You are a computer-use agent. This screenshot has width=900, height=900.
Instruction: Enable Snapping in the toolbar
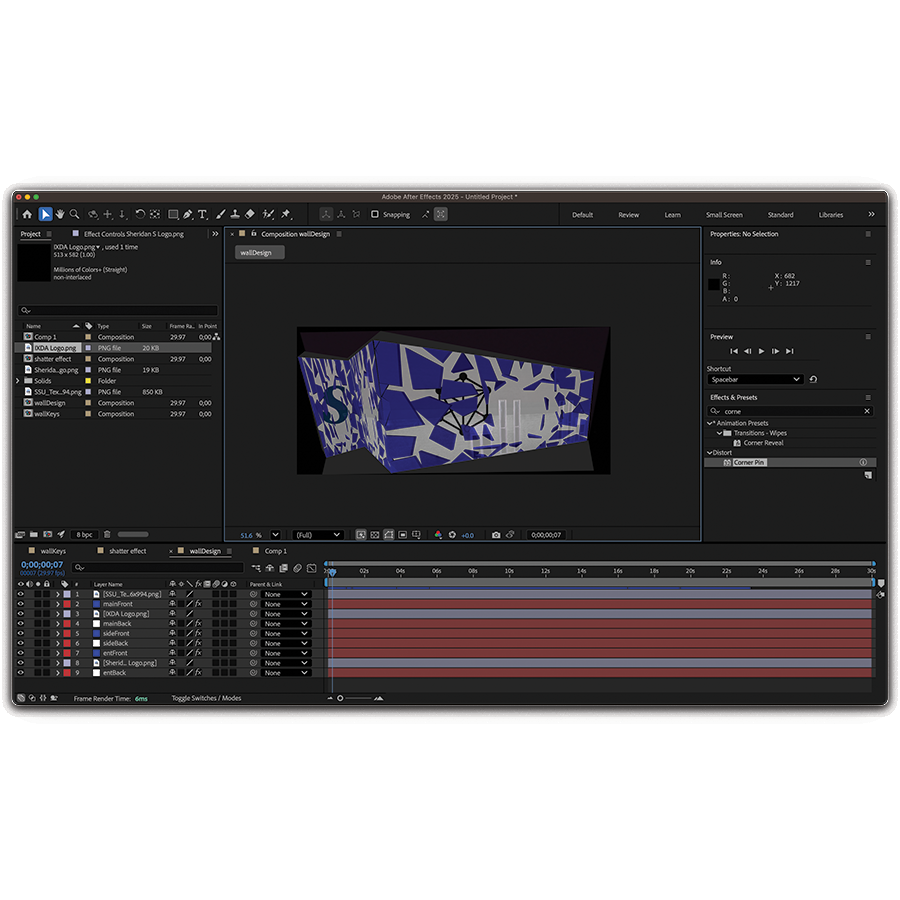375,214
